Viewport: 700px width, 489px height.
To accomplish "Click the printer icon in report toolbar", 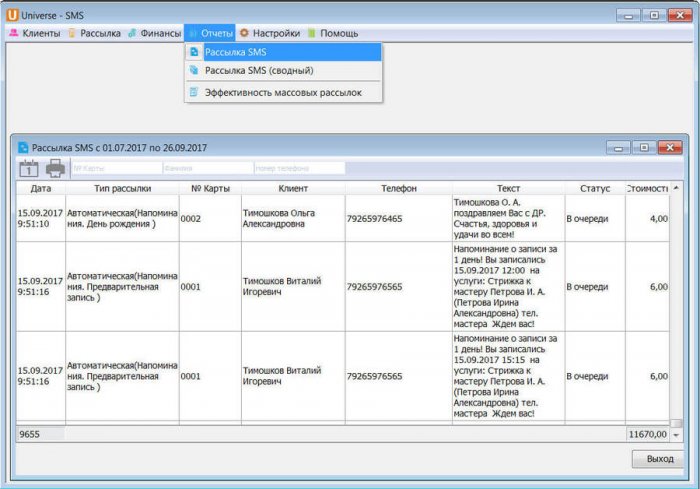I will (55, 168).
